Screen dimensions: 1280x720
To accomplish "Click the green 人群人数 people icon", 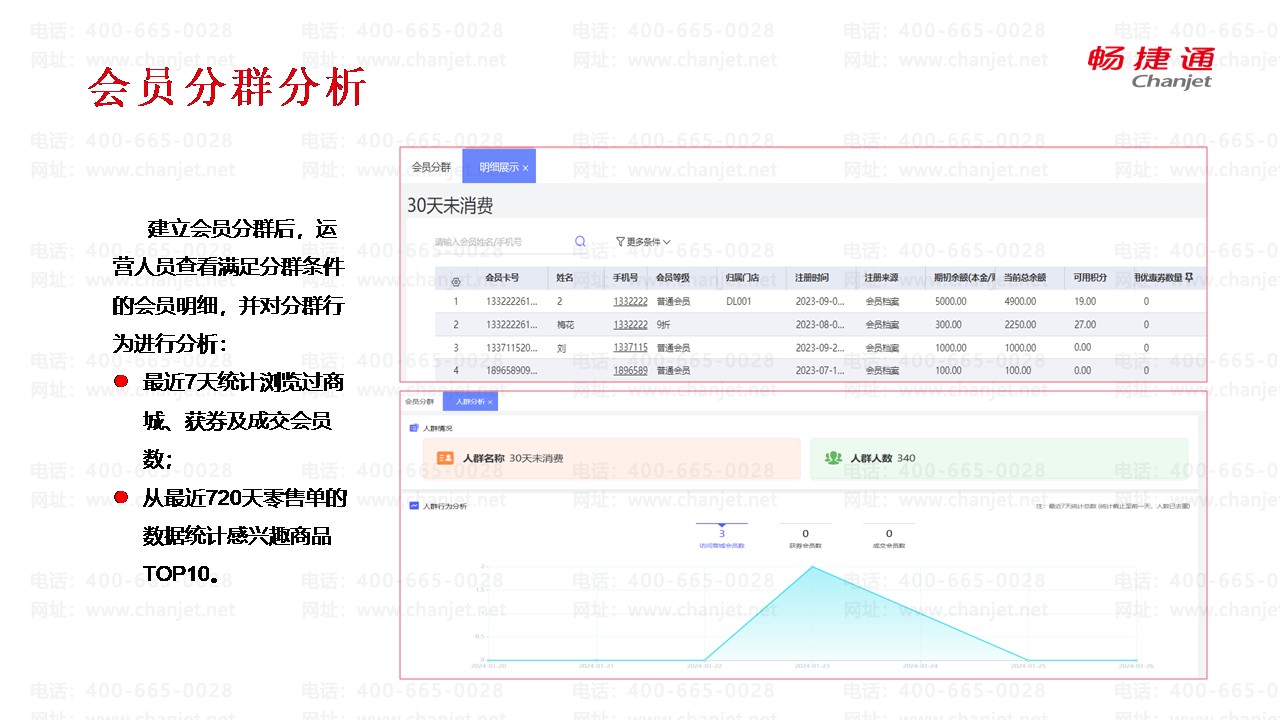I will (x=833, y=458).
